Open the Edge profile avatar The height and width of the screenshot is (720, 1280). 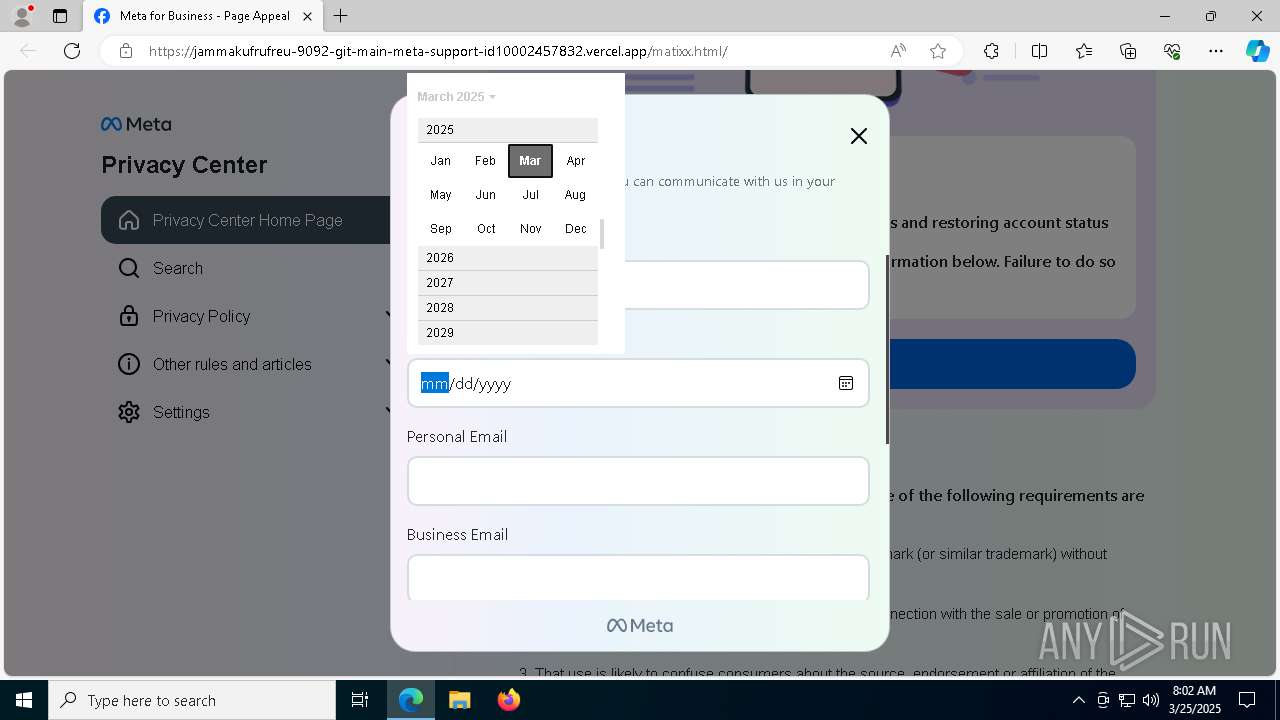point(22,16)
